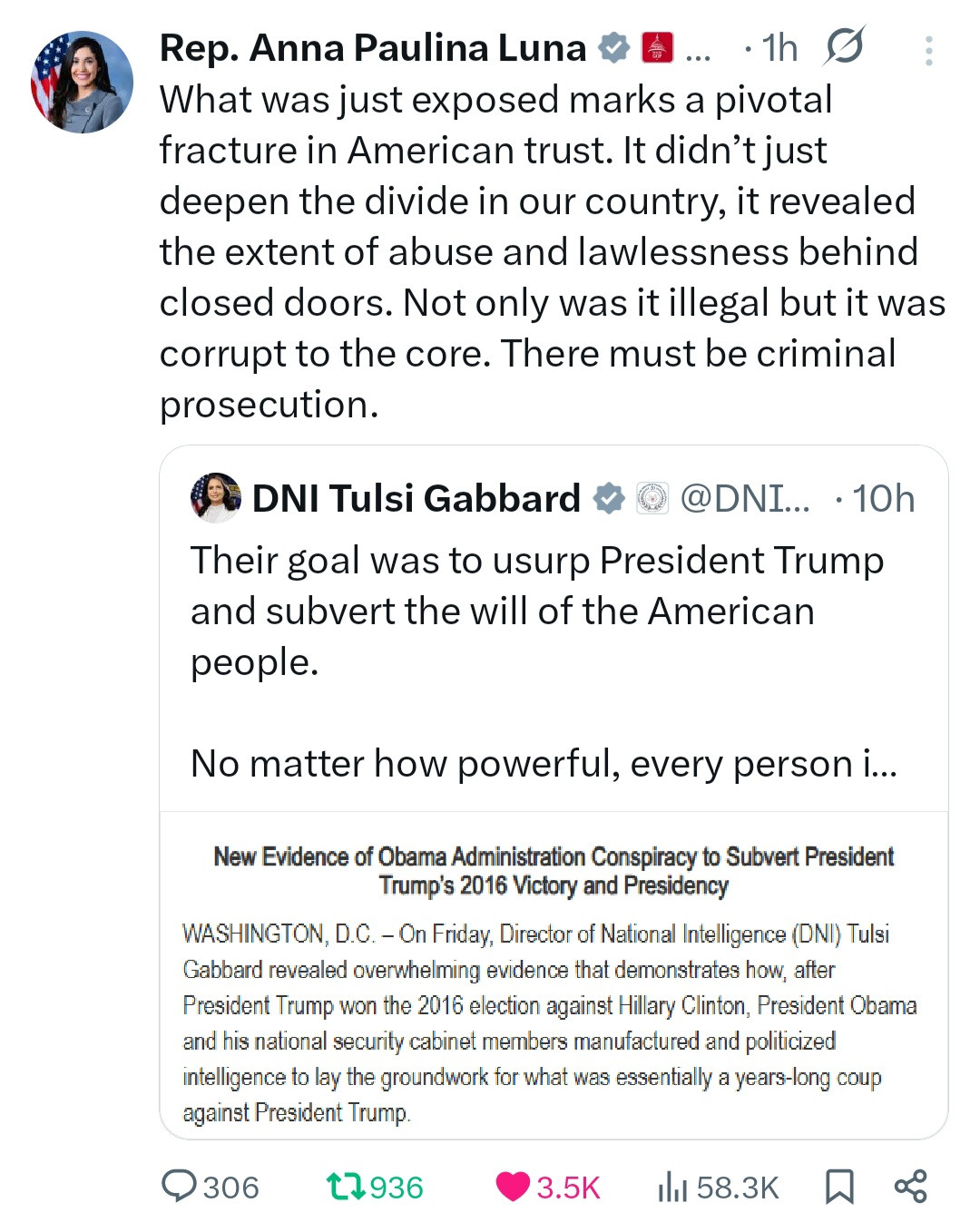980x1222 pixels.
Task: View post analytics bar chart icon
Action: click(672, 1186)
